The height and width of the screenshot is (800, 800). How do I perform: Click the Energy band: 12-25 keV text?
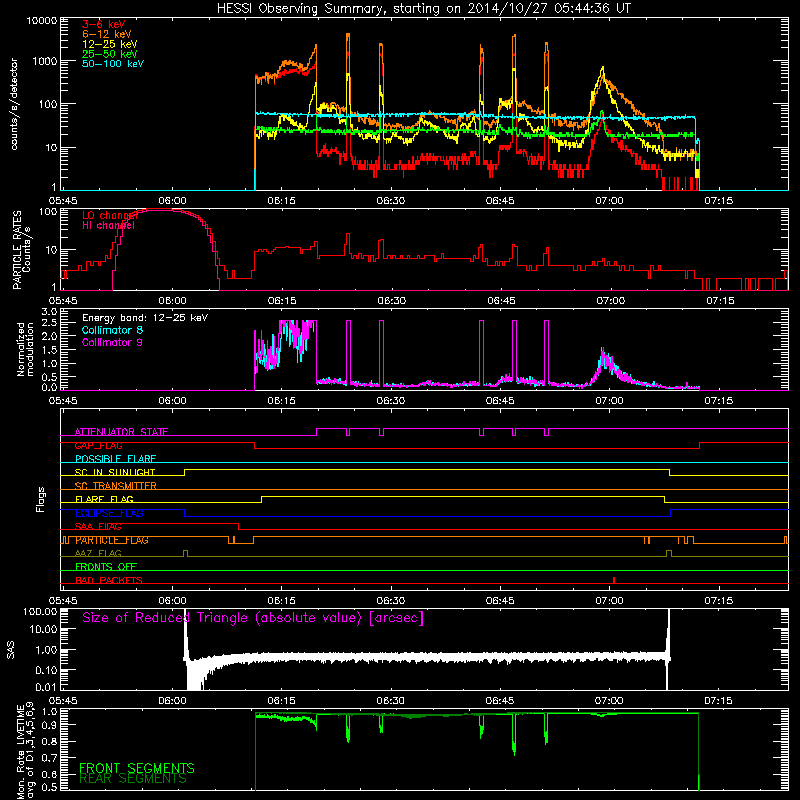[x=145, y=318]
